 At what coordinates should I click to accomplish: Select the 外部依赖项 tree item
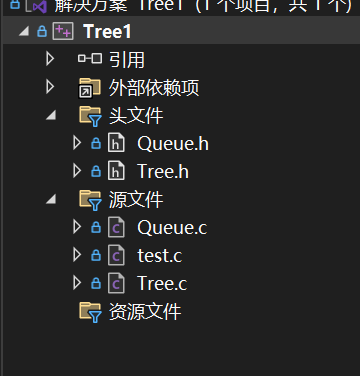coord(154,88)
